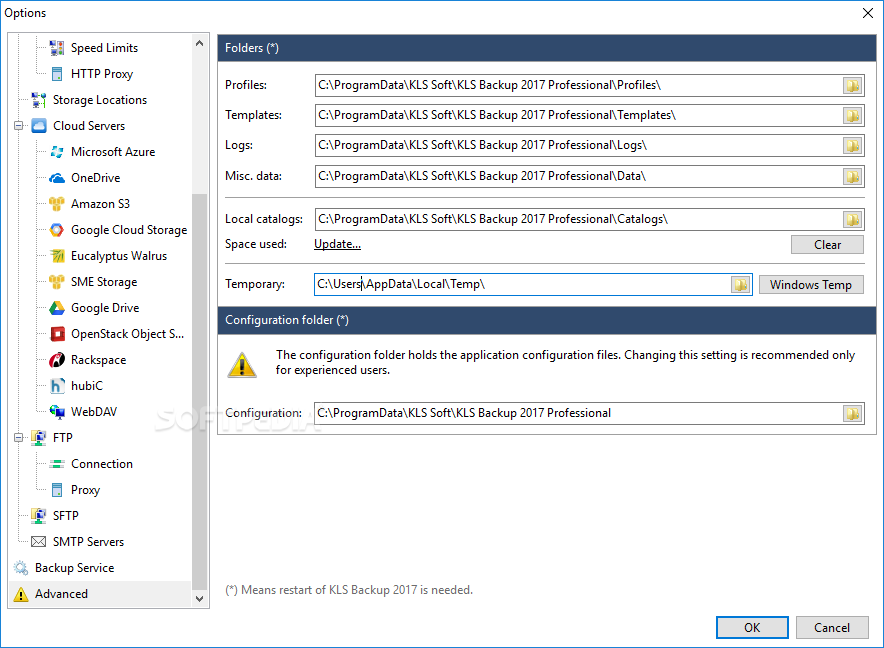
Task: Click the Advanced warning icon
Action: tap(21, 594)
